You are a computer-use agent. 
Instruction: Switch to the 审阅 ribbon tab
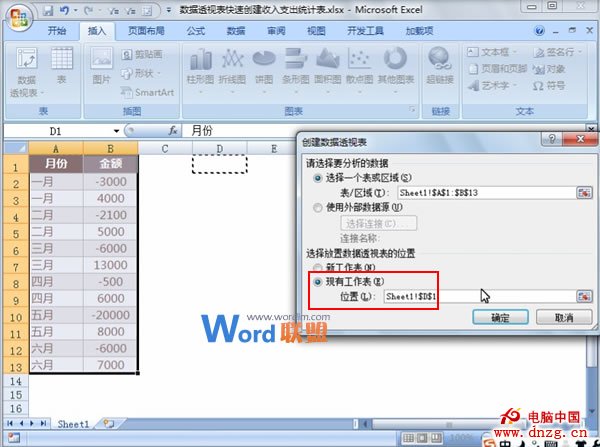point(276,31)
